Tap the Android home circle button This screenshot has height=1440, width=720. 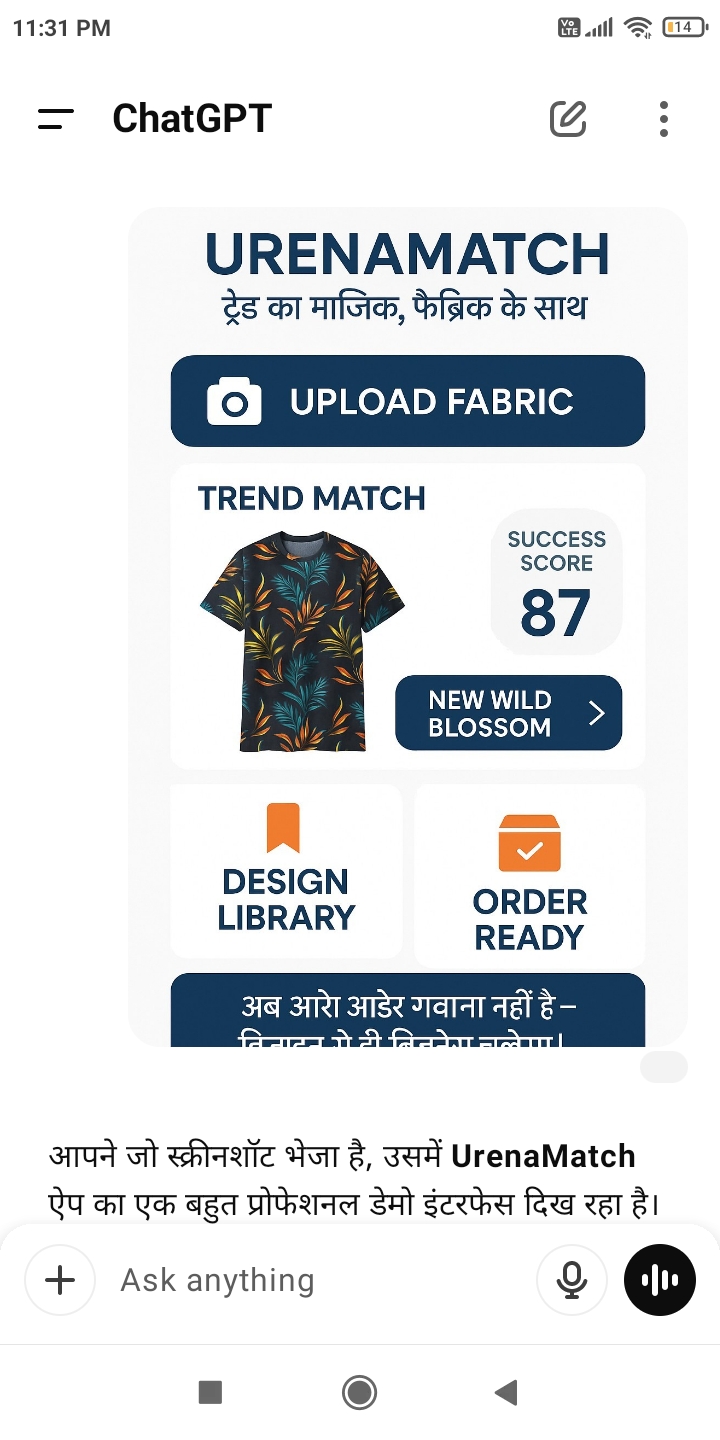pyautogui.click(x=359, y=1392)
